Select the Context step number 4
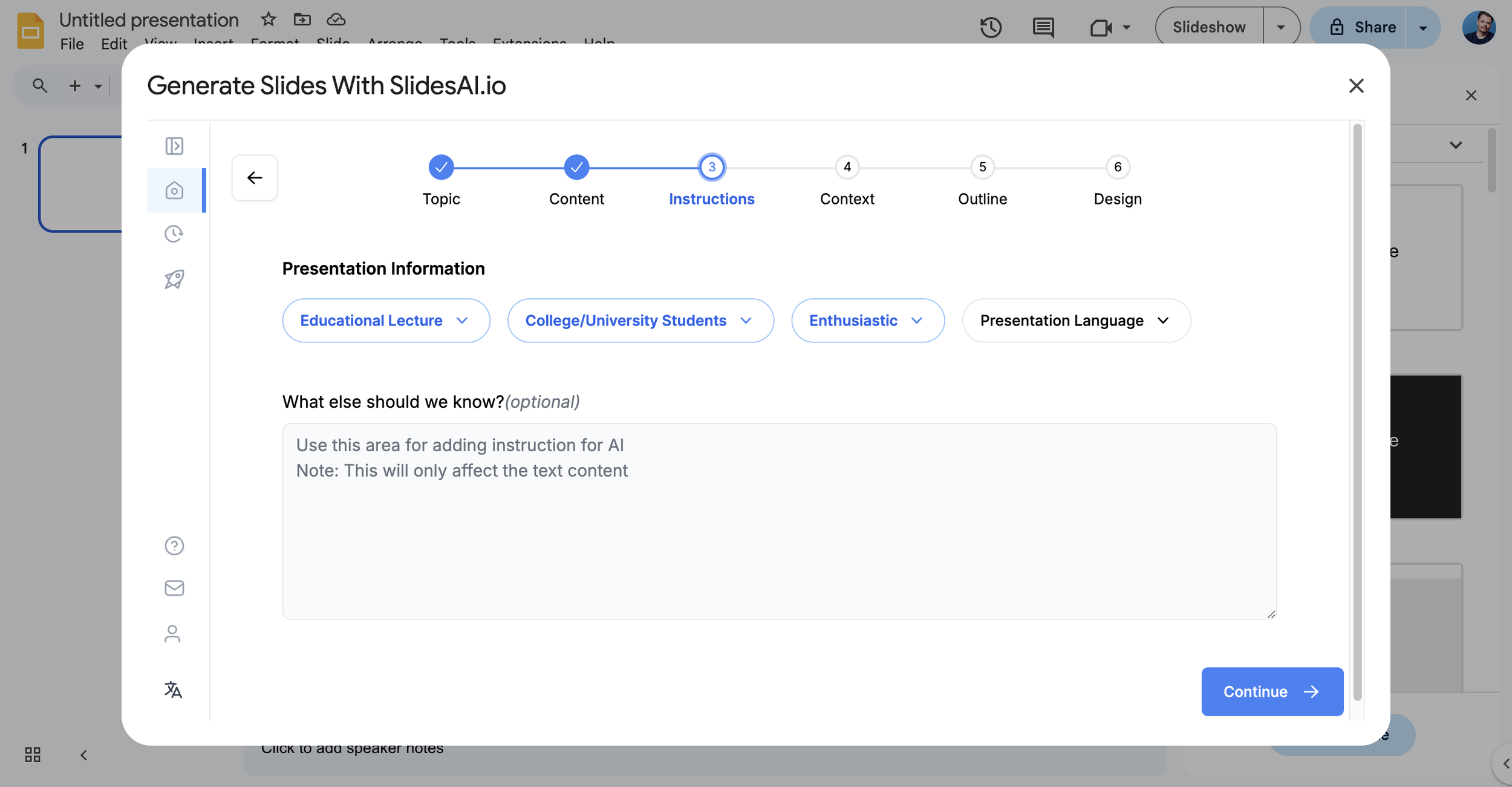This screenshot has height=787, width=1512. coord(847,168)
